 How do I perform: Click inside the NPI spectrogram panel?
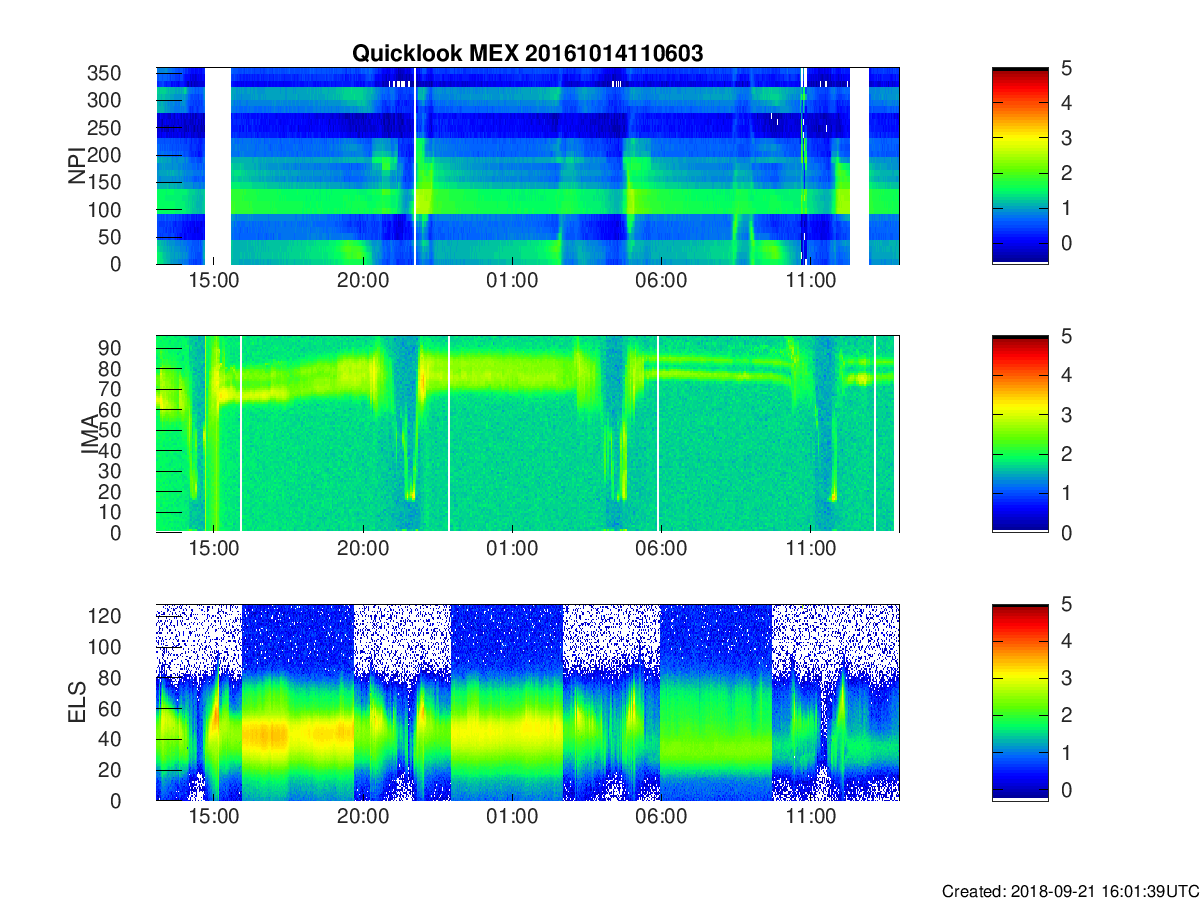pos(527,166)
